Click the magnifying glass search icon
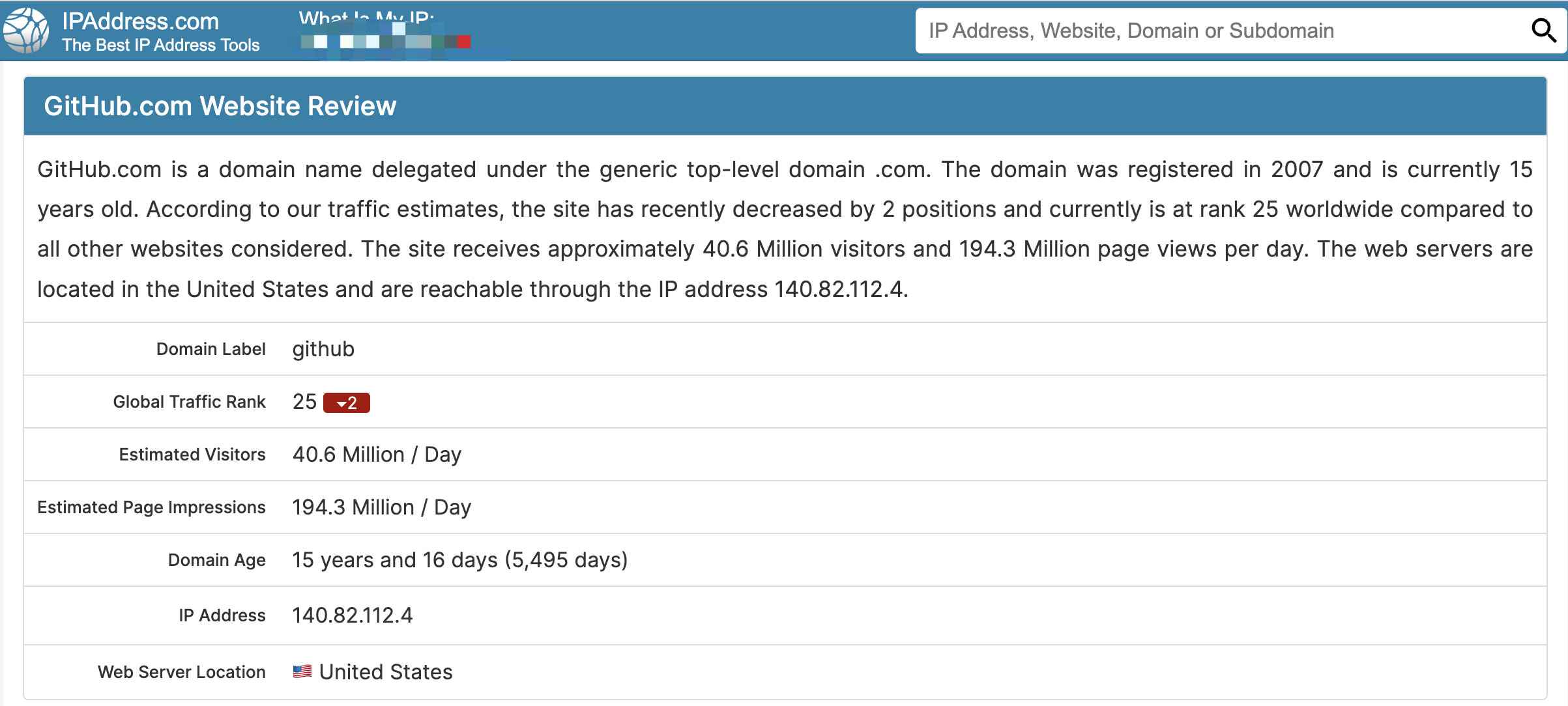The width and height of the screenshot is (1568, 706). [1543, 31]
